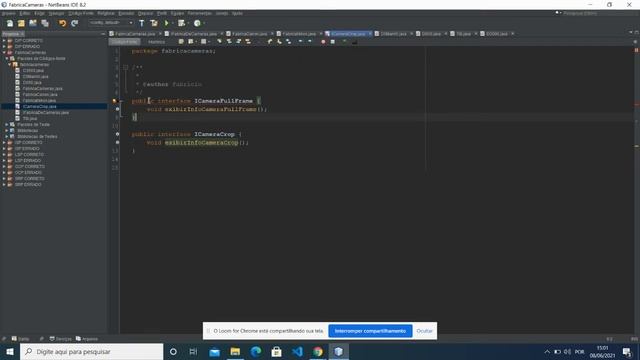Toggle bookmark on the current line
The width and height of the screenshot is (640, 360).
289,42
